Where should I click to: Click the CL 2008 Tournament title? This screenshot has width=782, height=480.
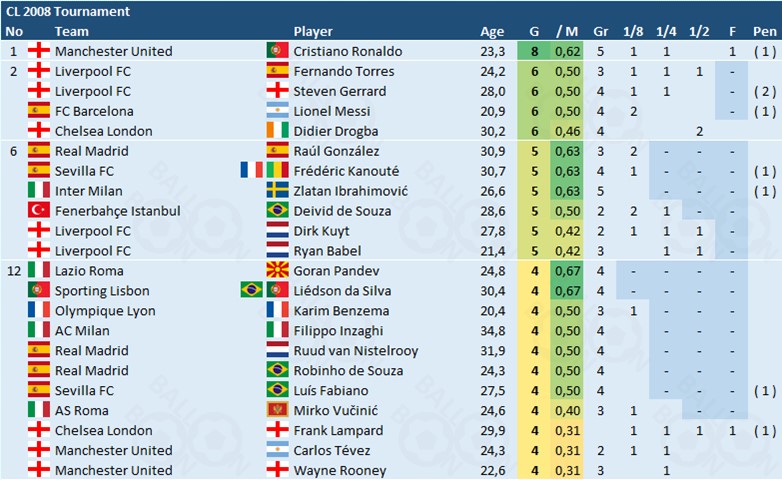point(68,11)
